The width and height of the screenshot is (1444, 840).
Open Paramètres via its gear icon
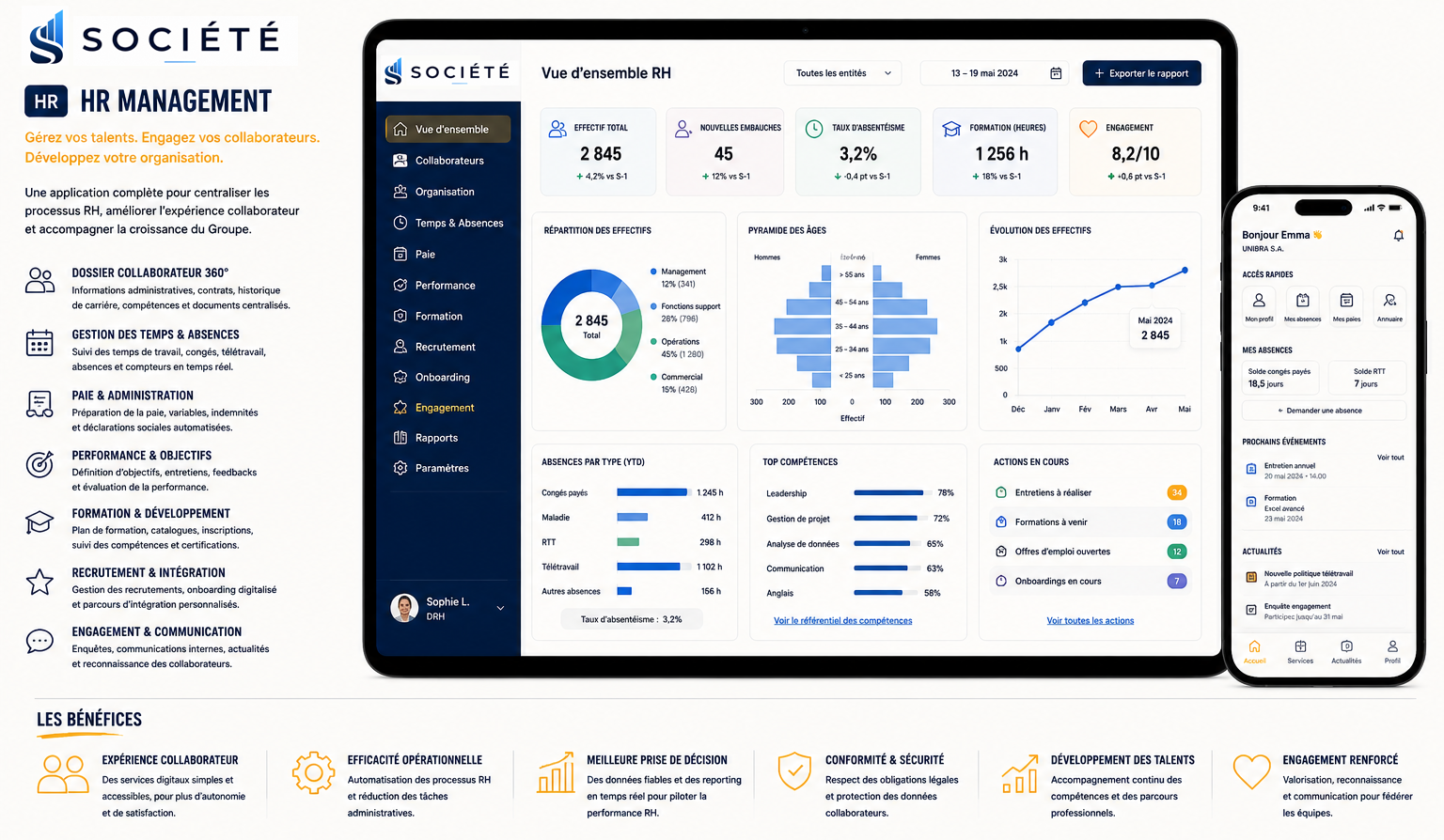[400, 468]
